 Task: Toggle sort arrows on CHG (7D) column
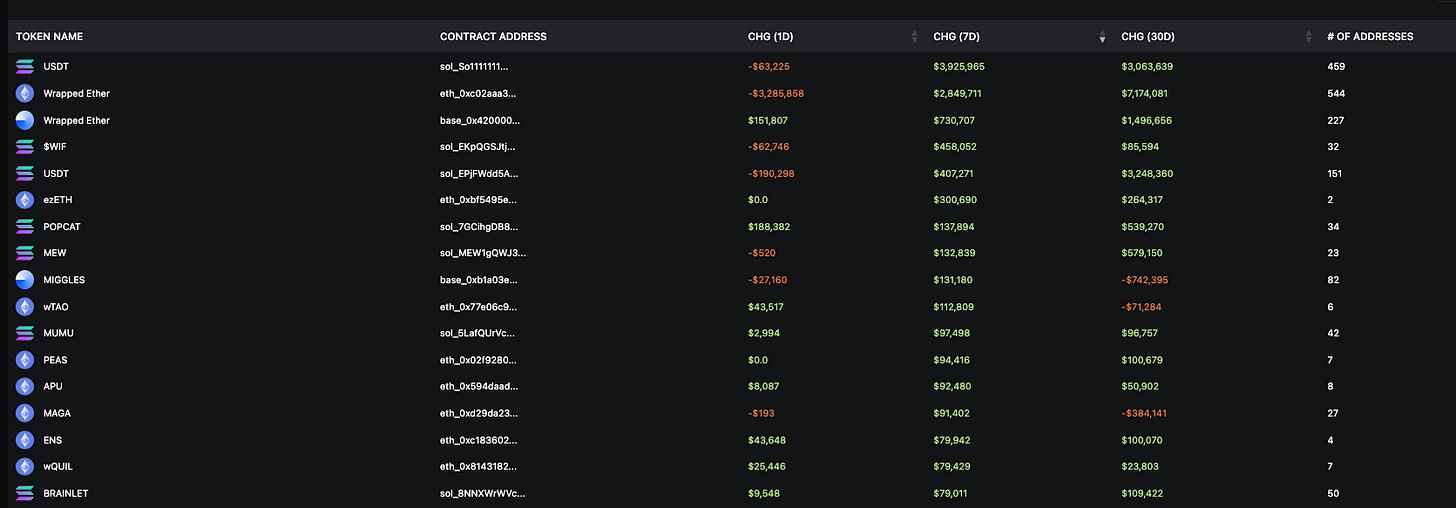(1102, 37)
